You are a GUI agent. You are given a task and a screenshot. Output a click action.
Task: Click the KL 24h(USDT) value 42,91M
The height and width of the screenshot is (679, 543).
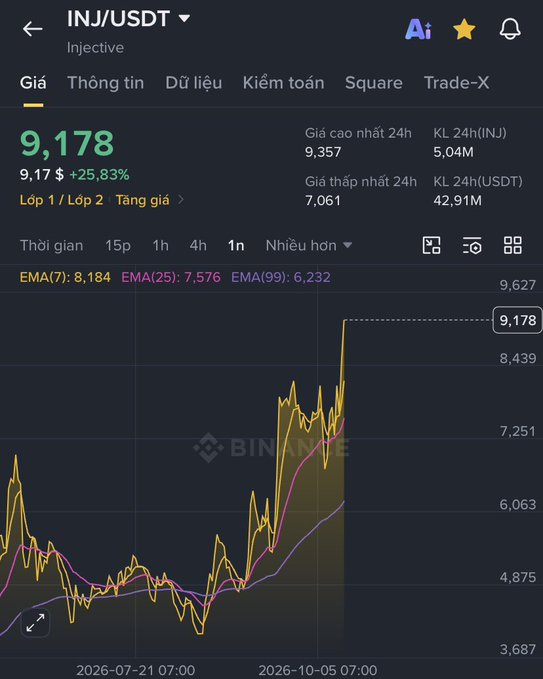tap(457, 200)
